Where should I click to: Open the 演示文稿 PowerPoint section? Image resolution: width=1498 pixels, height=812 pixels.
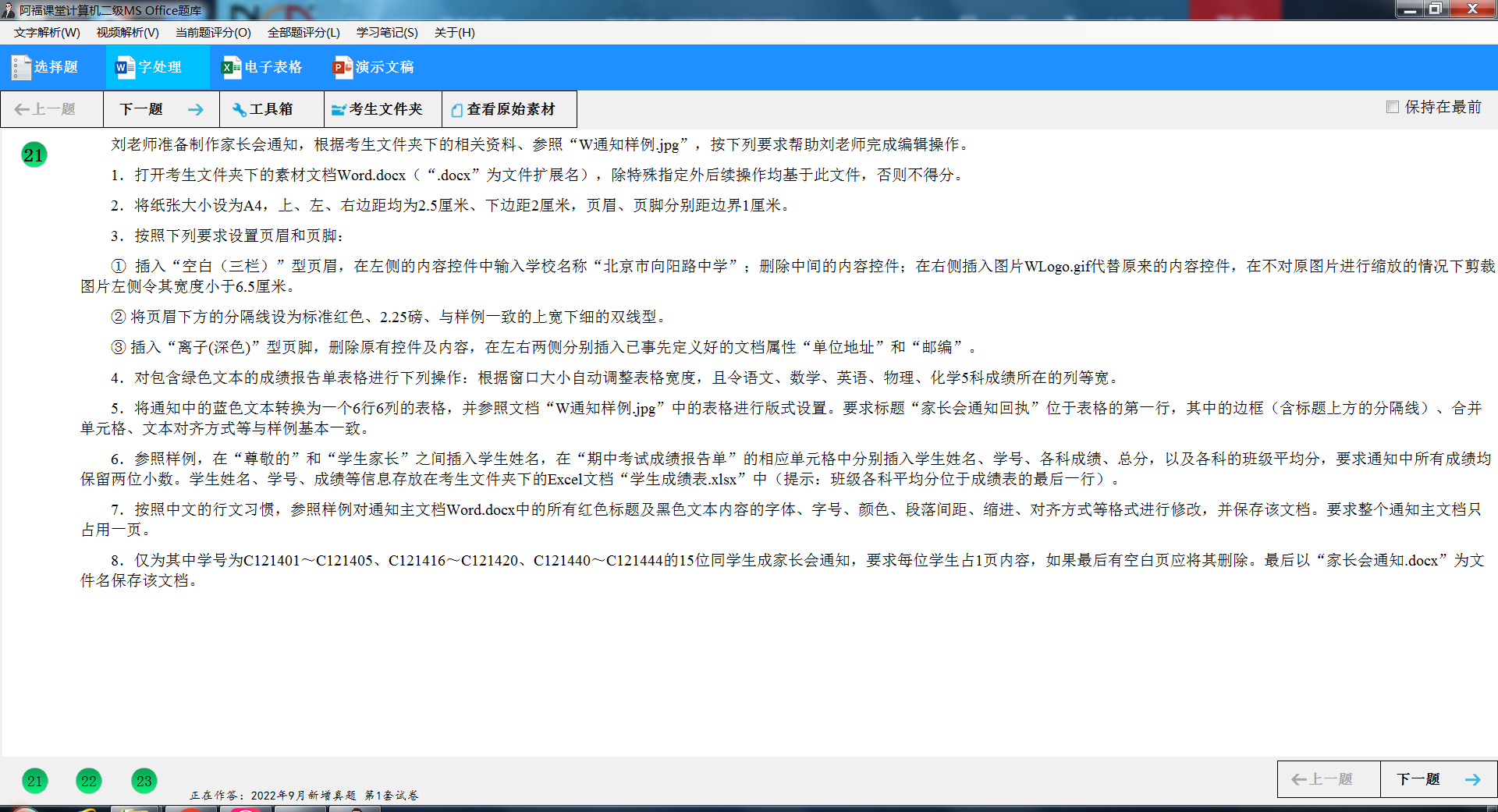(x=374, y=68)
